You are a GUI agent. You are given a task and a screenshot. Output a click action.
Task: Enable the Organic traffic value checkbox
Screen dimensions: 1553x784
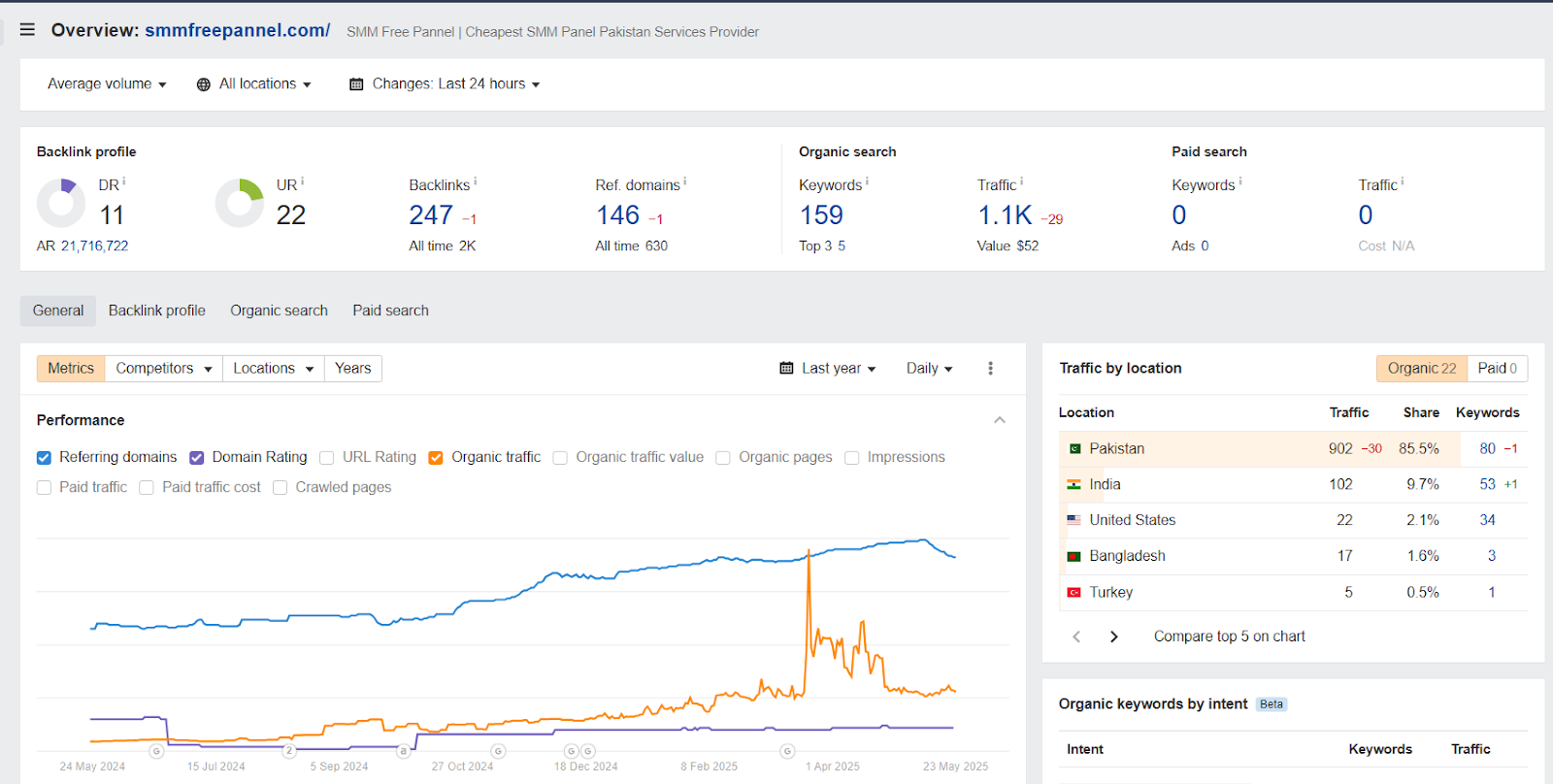pos(560,458)
